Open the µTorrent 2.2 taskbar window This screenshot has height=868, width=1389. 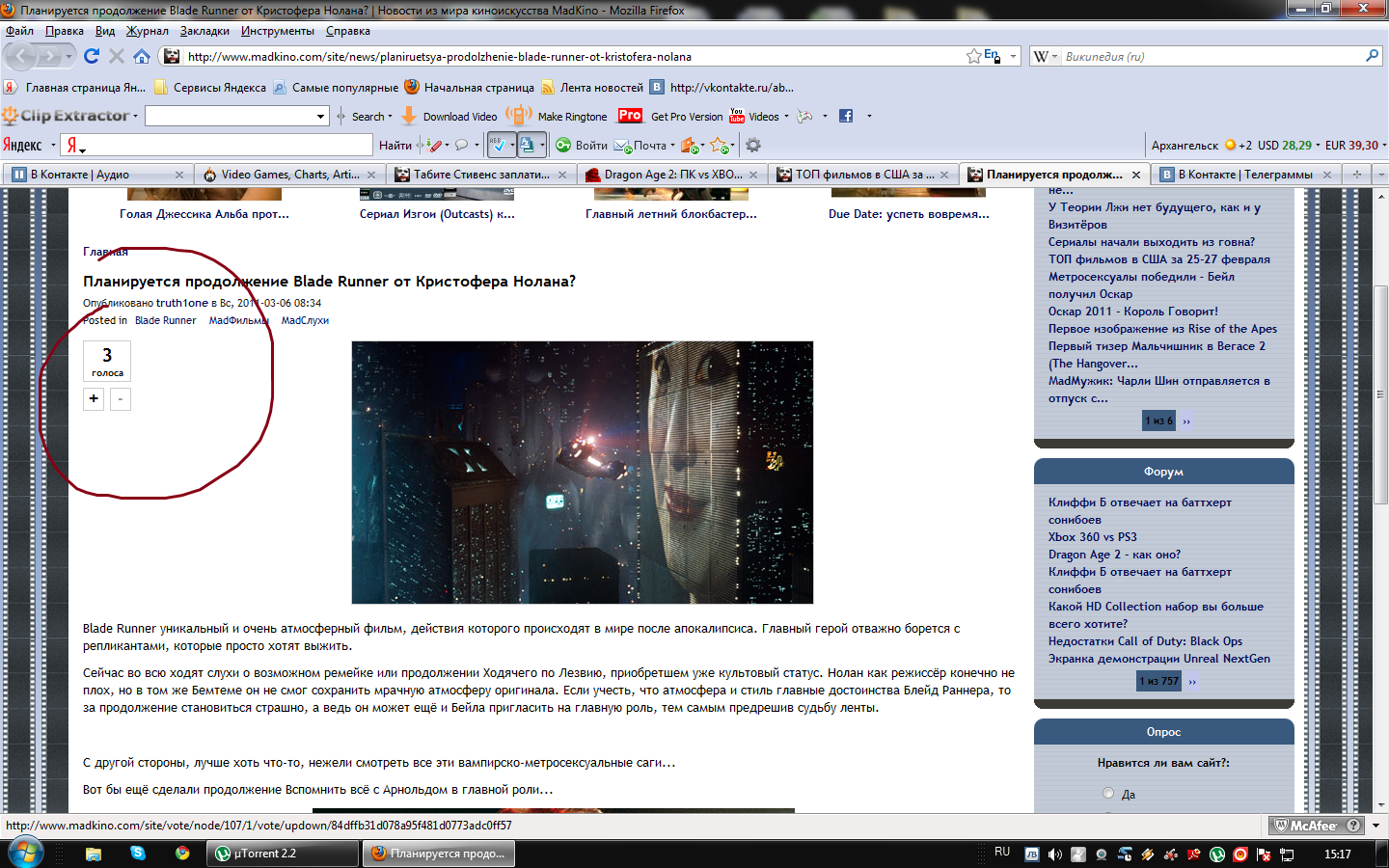point(284,854)
